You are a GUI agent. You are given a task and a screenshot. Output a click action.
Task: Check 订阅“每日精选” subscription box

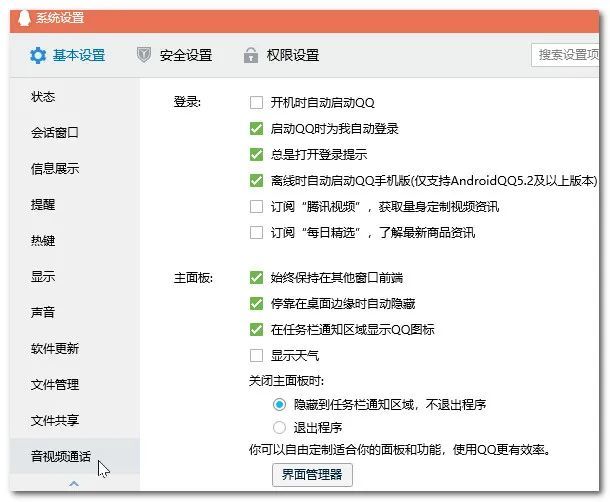(256, 232)
